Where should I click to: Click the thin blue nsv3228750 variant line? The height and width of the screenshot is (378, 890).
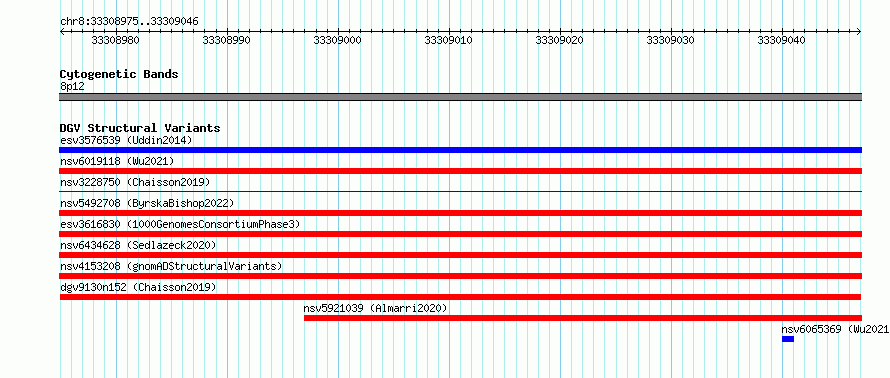(460, 192)
